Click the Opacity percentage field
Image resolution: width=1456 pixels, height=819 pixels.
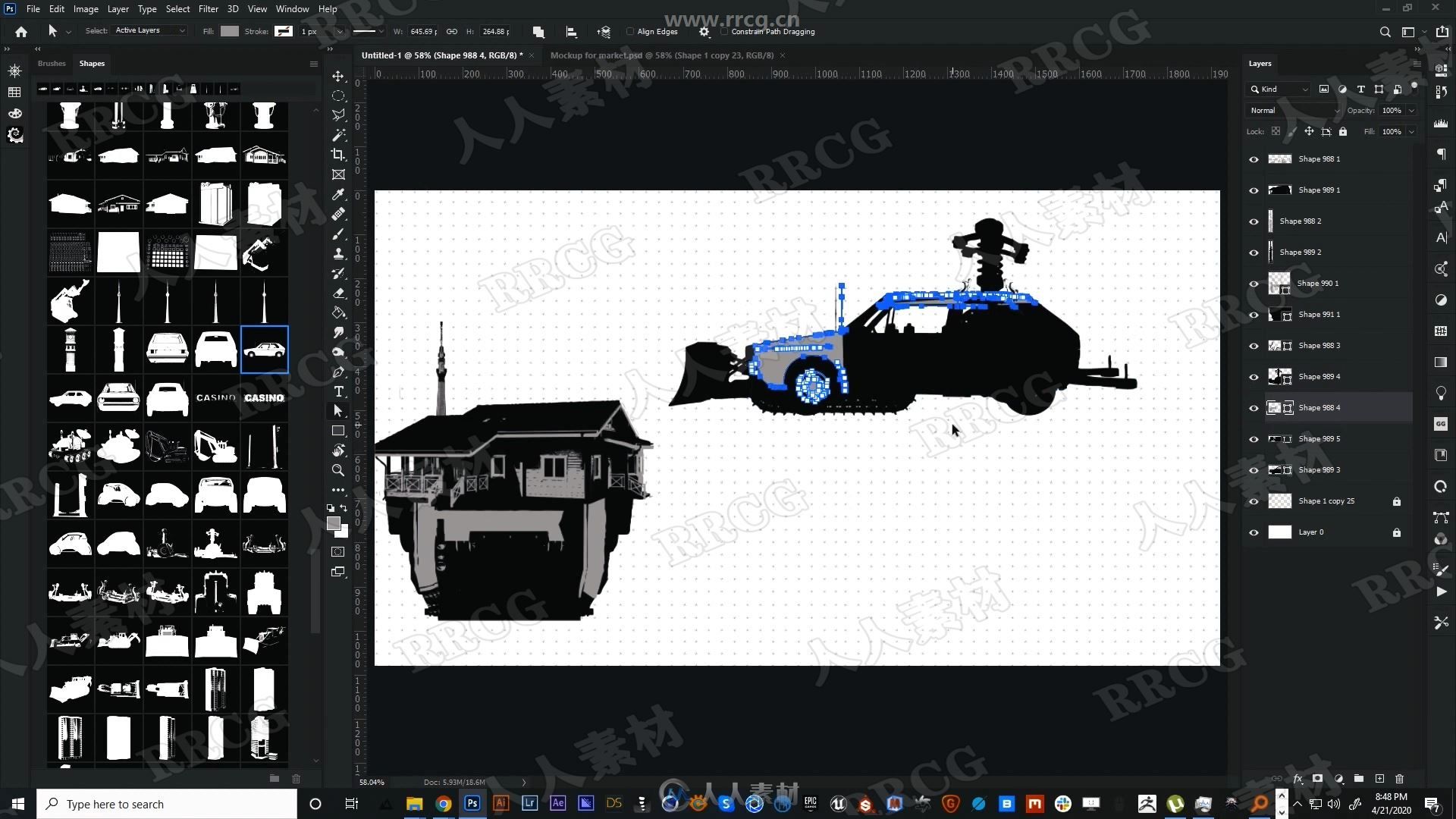[x=1391, y=110]
